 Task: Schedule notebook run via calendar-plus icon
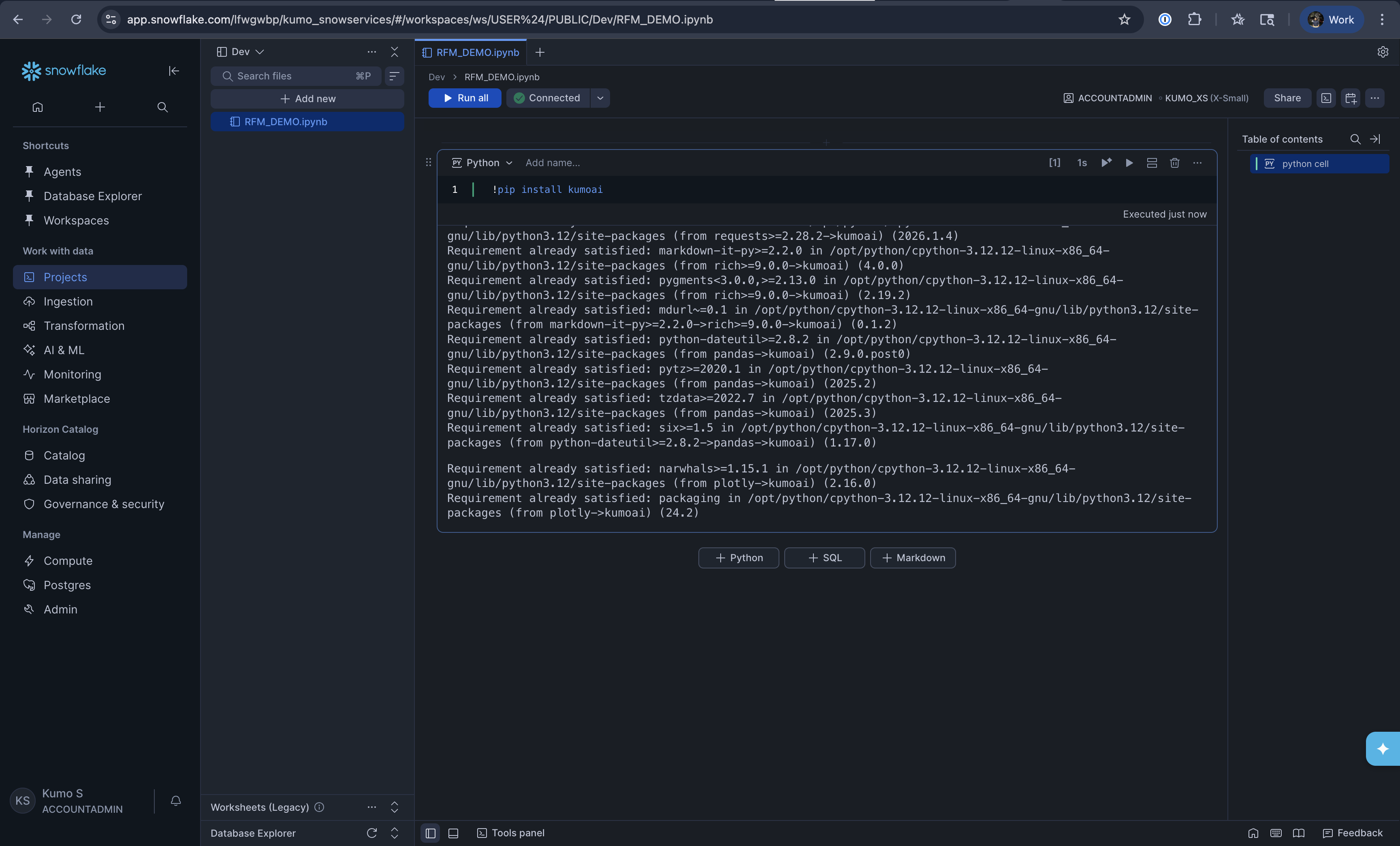(1351, 98)
